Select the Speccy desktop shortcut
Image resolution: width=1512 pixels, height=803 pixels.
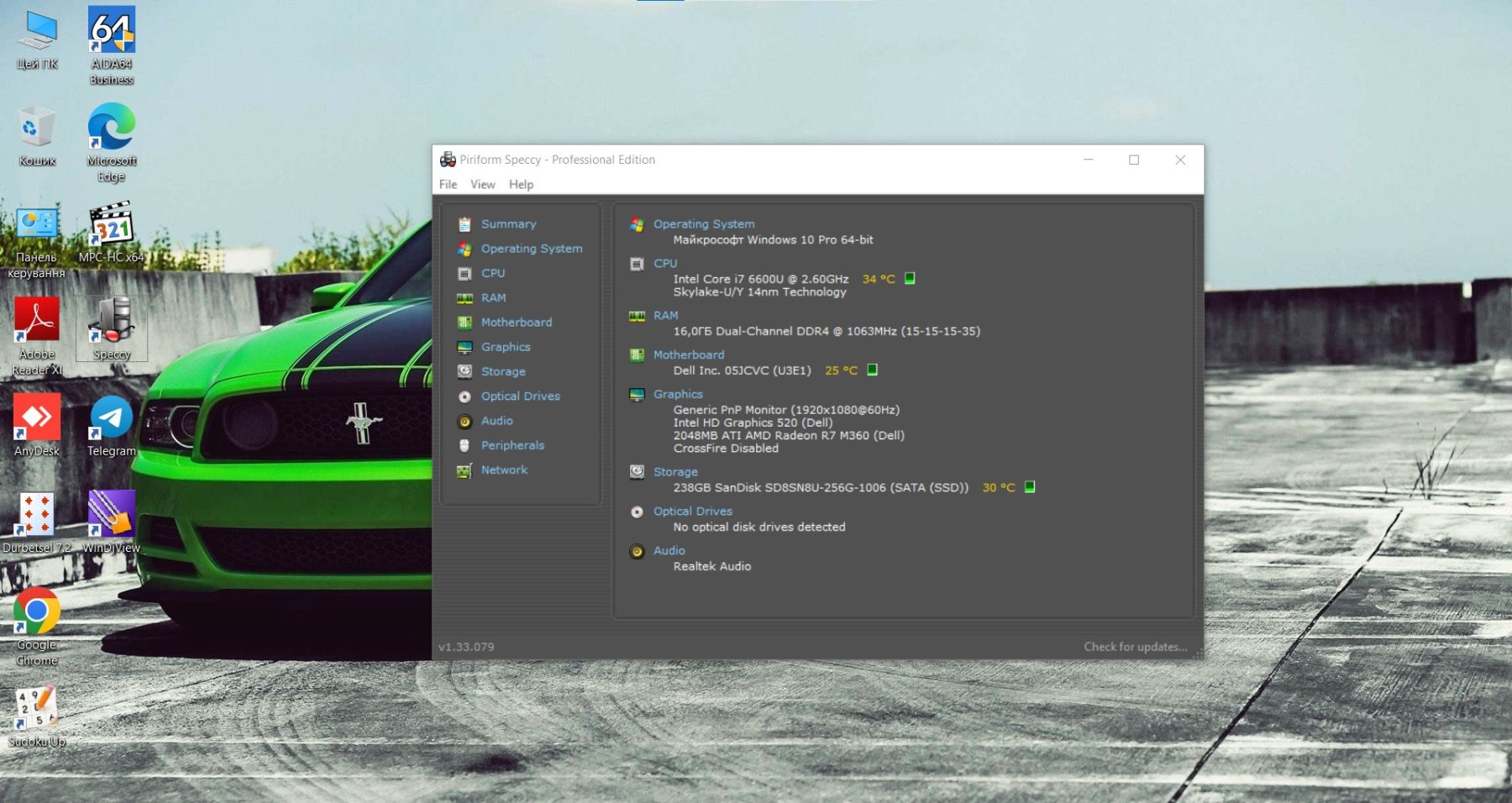(112, 328)
